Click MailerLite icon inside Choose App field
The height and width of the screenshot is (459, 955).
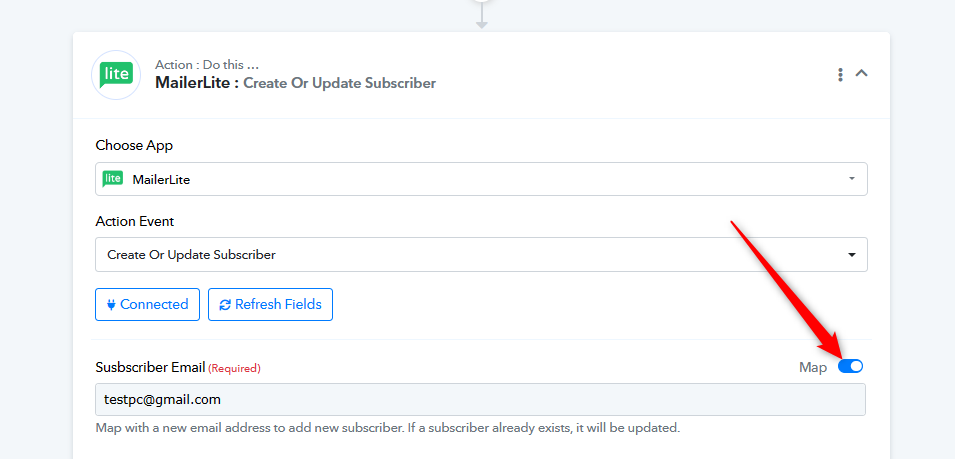113,179
